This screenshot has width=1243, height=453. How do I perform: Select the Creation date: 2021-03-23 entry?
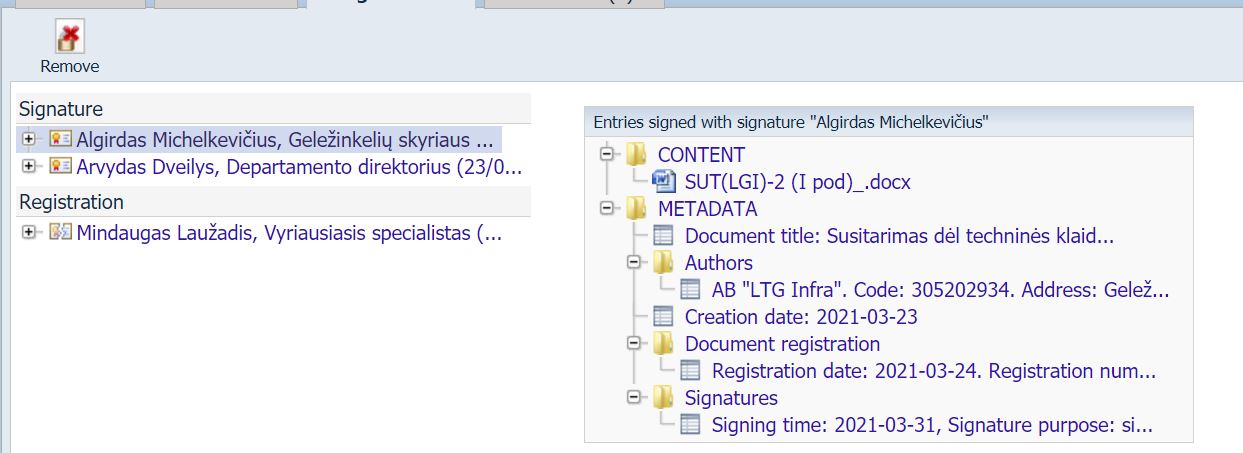800,317
